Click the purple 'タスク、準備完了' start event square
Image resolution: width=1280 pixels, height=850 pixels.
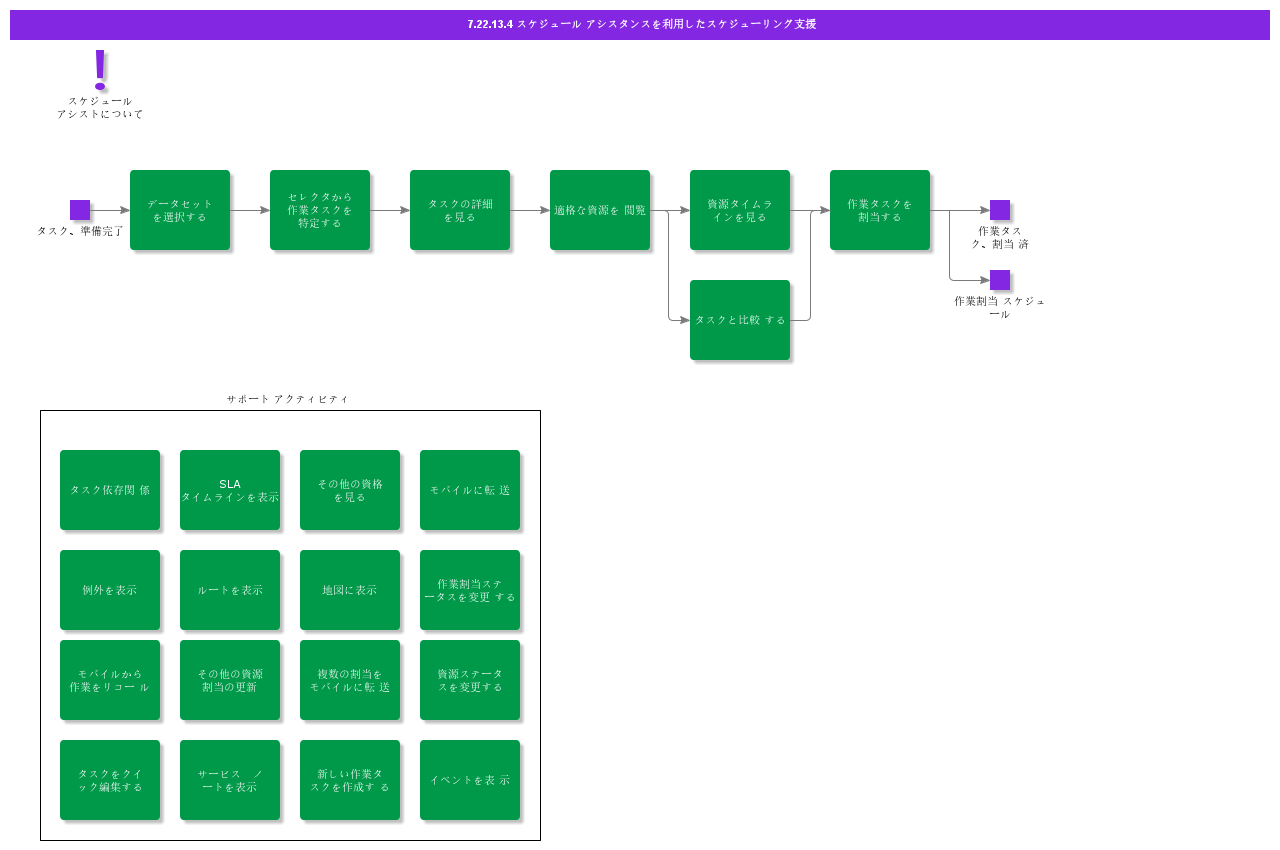click(x=80, y=210)
